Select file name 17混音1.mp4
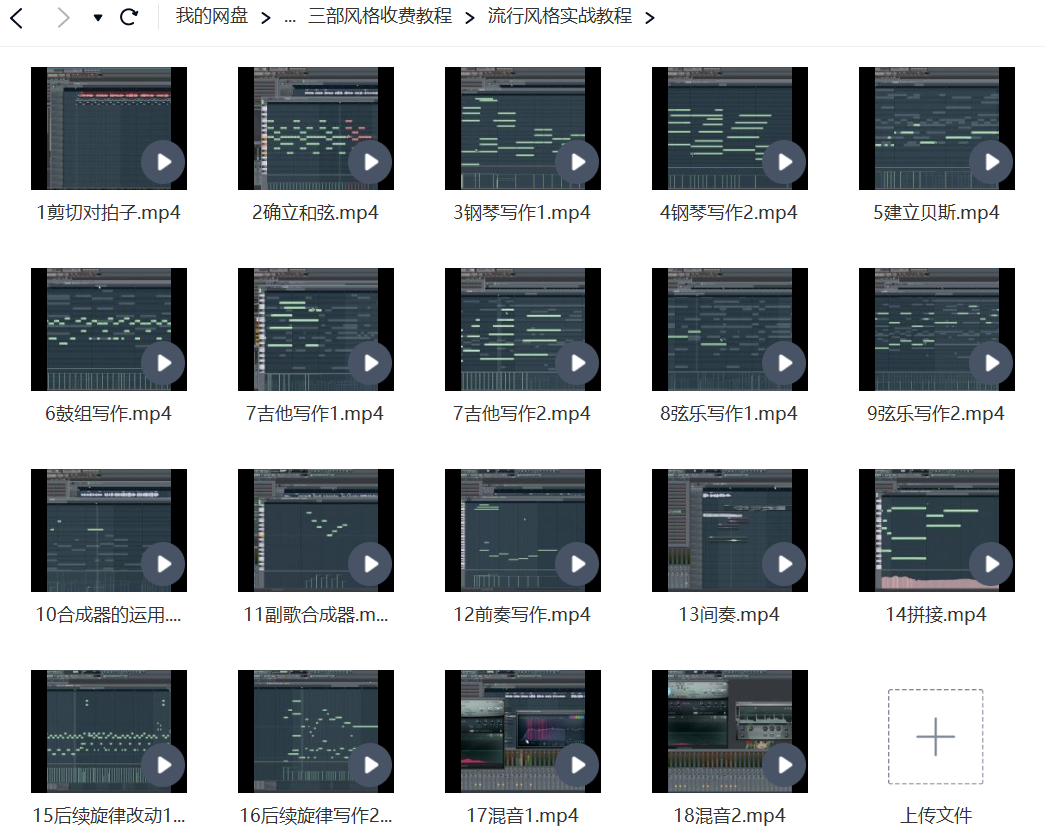Viewport: 1045px width, 840px height. point(522,816)
